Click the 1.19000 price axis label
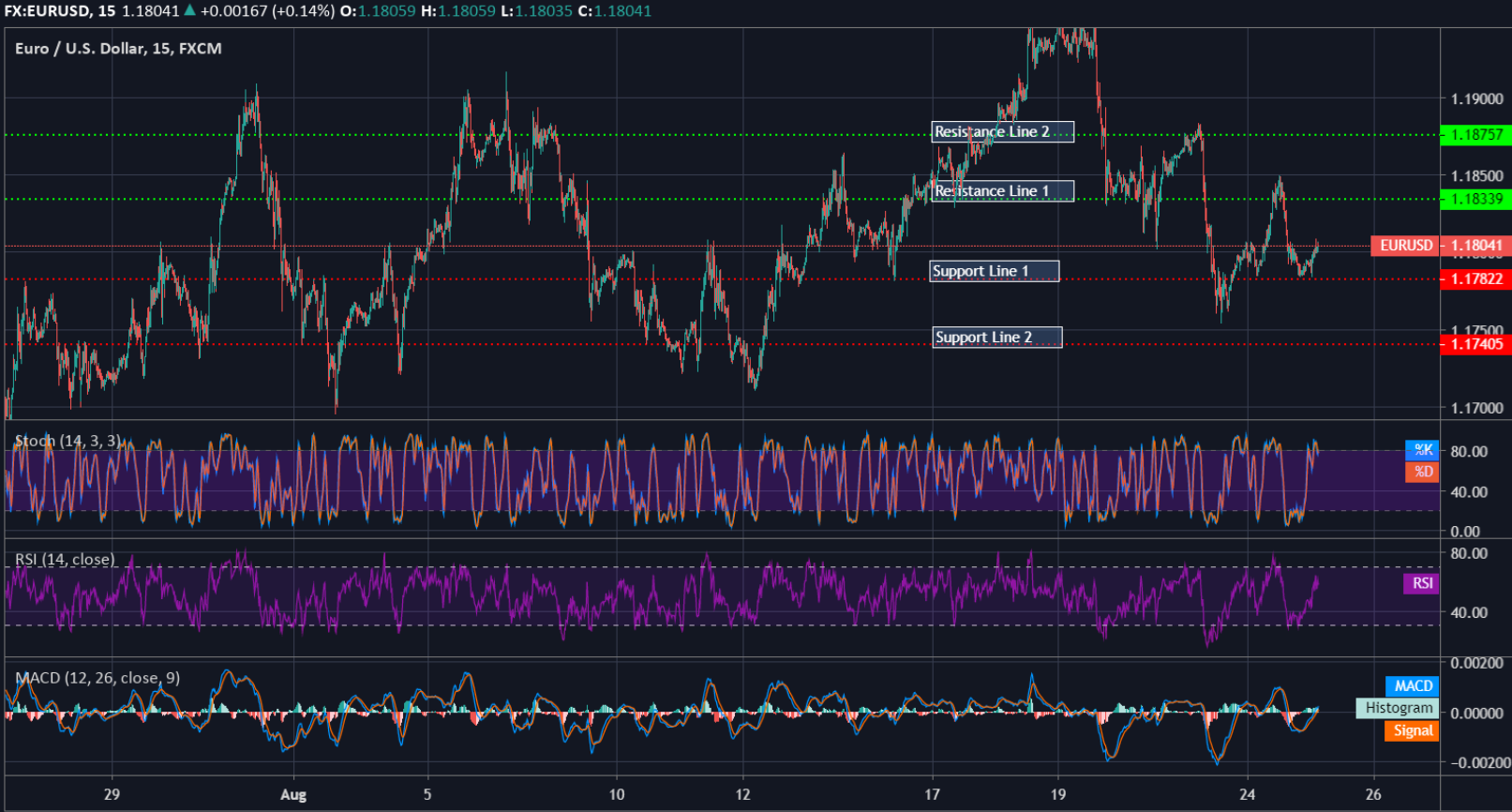 coord(1477,99)
